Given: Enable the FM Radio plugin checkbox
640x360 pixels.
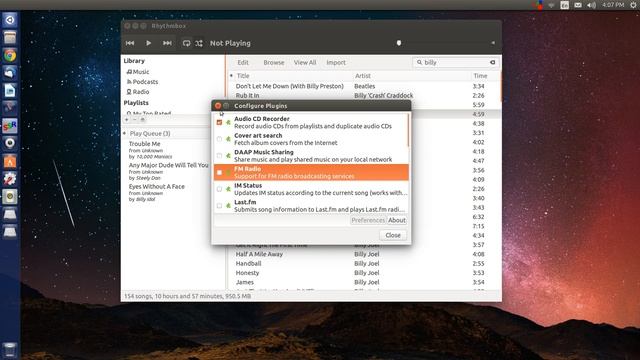Looking at the screenshot, I should 219,173.
